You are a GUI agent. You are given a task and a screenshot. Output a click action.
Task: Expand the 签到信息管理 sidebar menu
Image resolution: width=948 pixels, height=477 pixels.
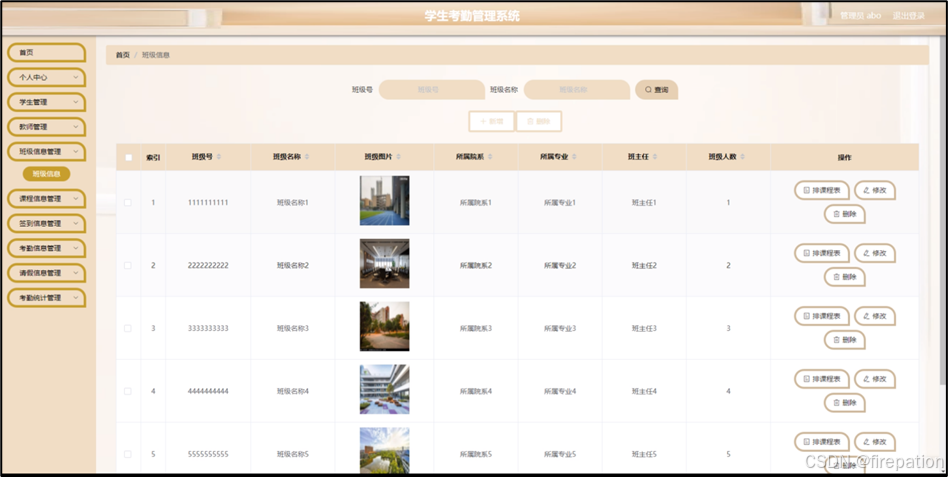pyautogui.click(x=47, y=224)
